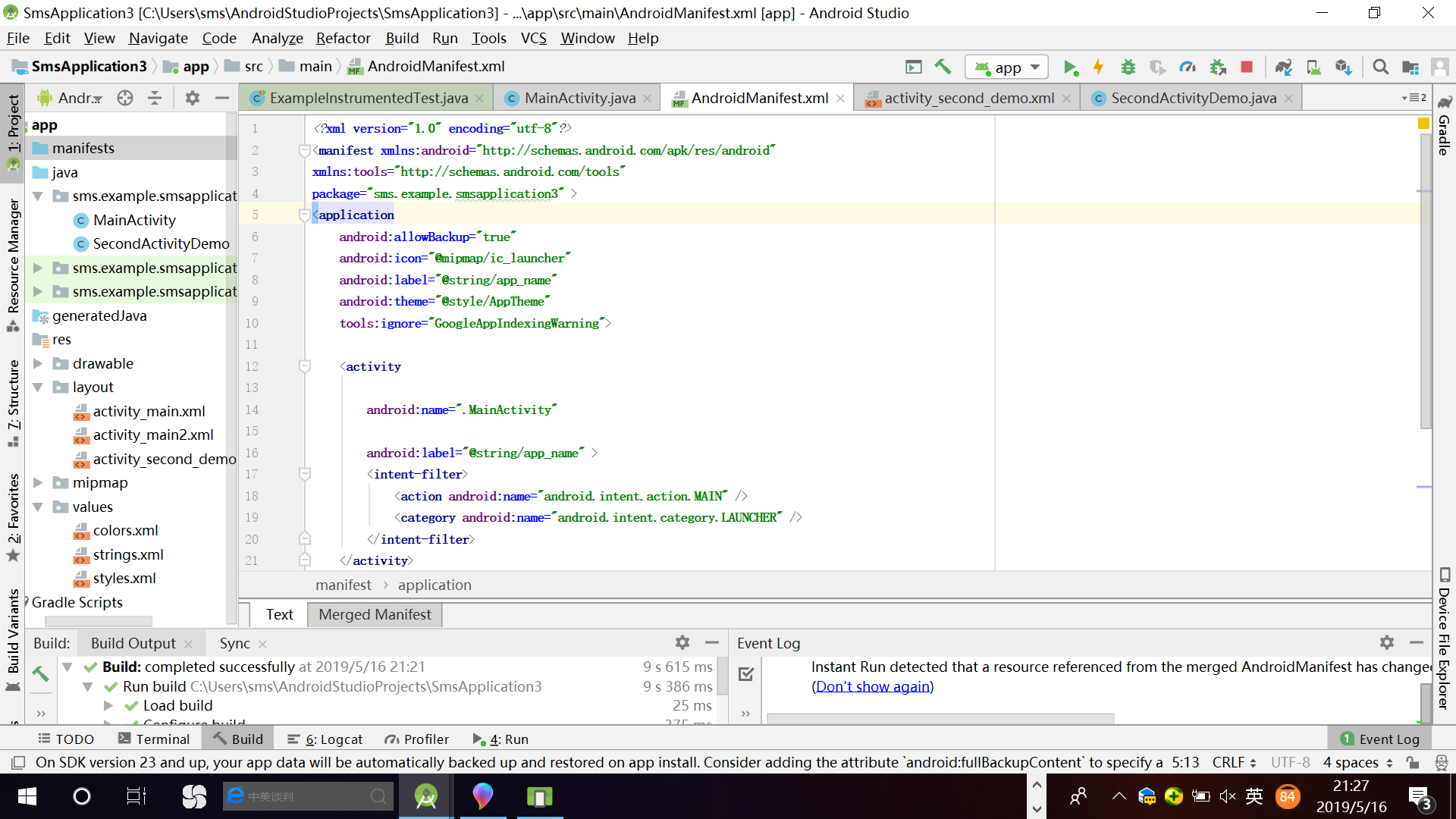This screenshot has width=1456, height=819.
Task: Click the Don't show again link
Action: [872, 686]
